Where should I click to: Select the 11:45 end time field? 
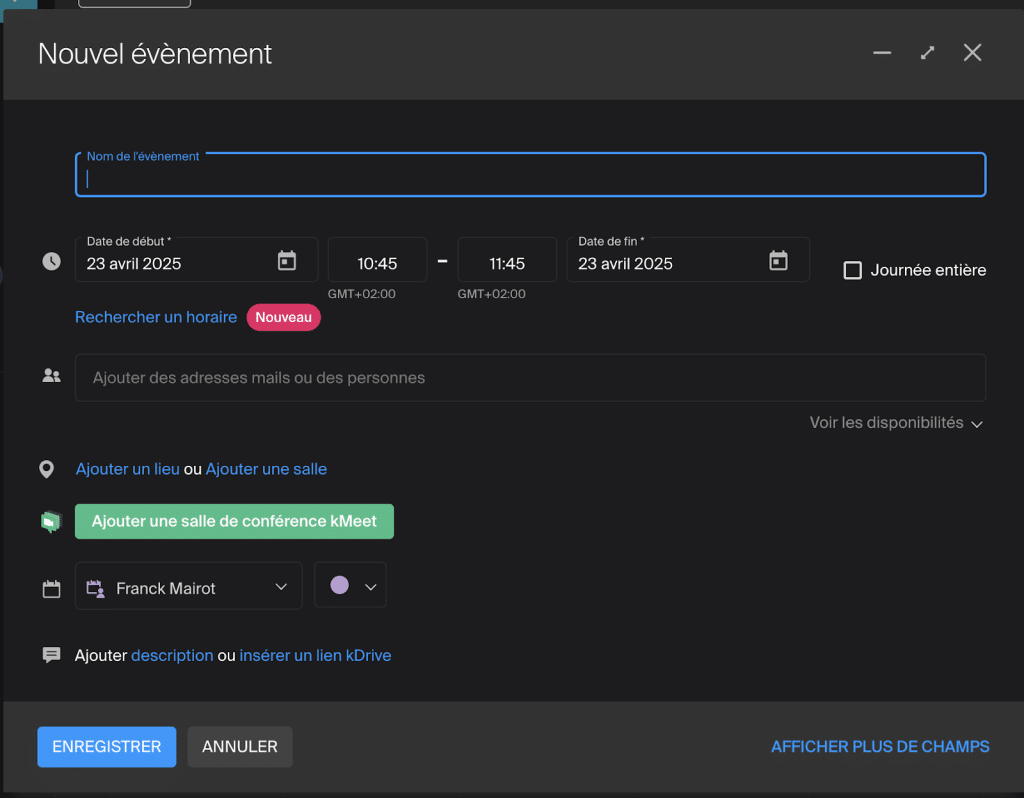(507, 263)
